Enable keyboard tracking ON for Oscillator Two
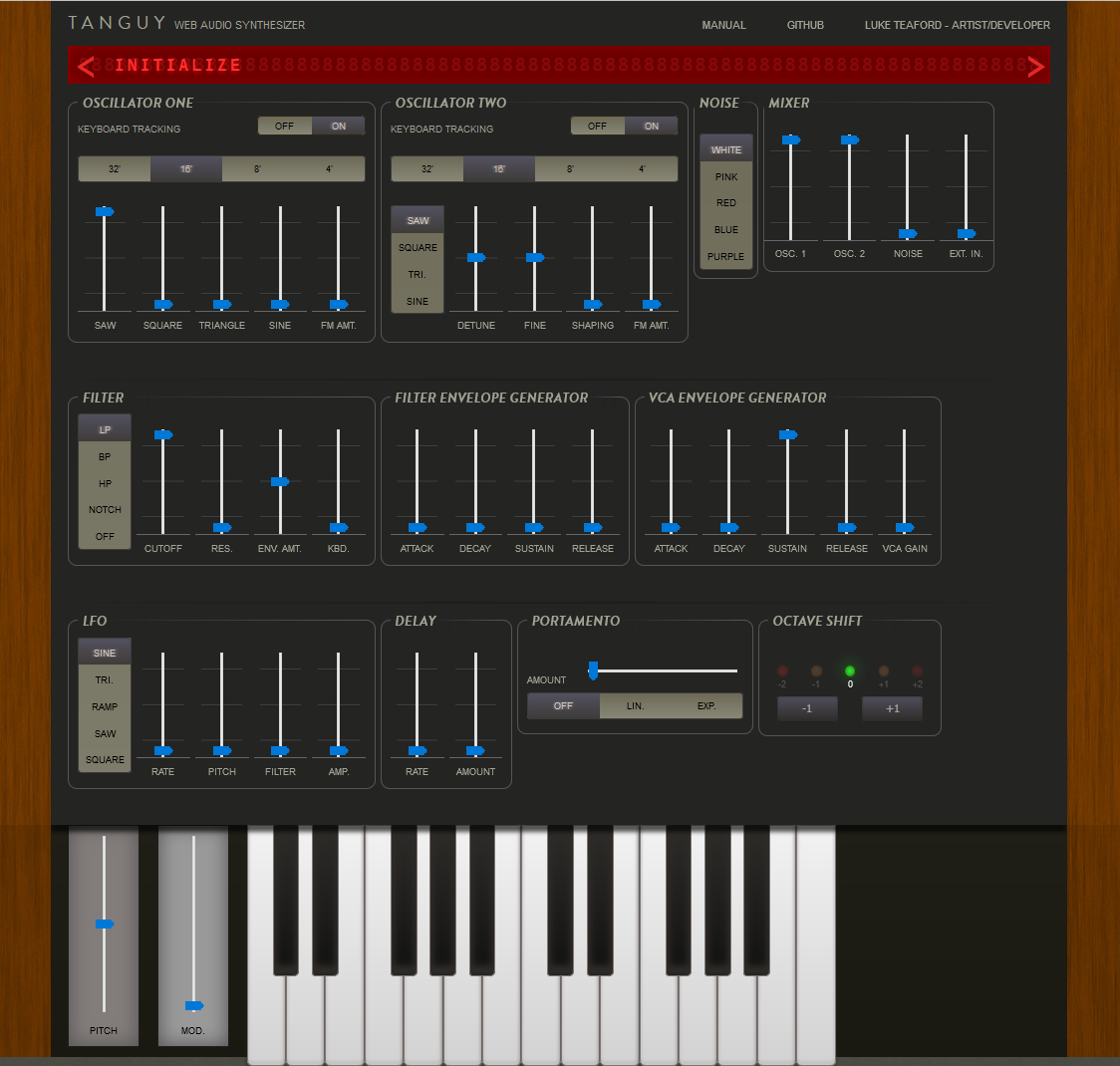 point(651,126)
